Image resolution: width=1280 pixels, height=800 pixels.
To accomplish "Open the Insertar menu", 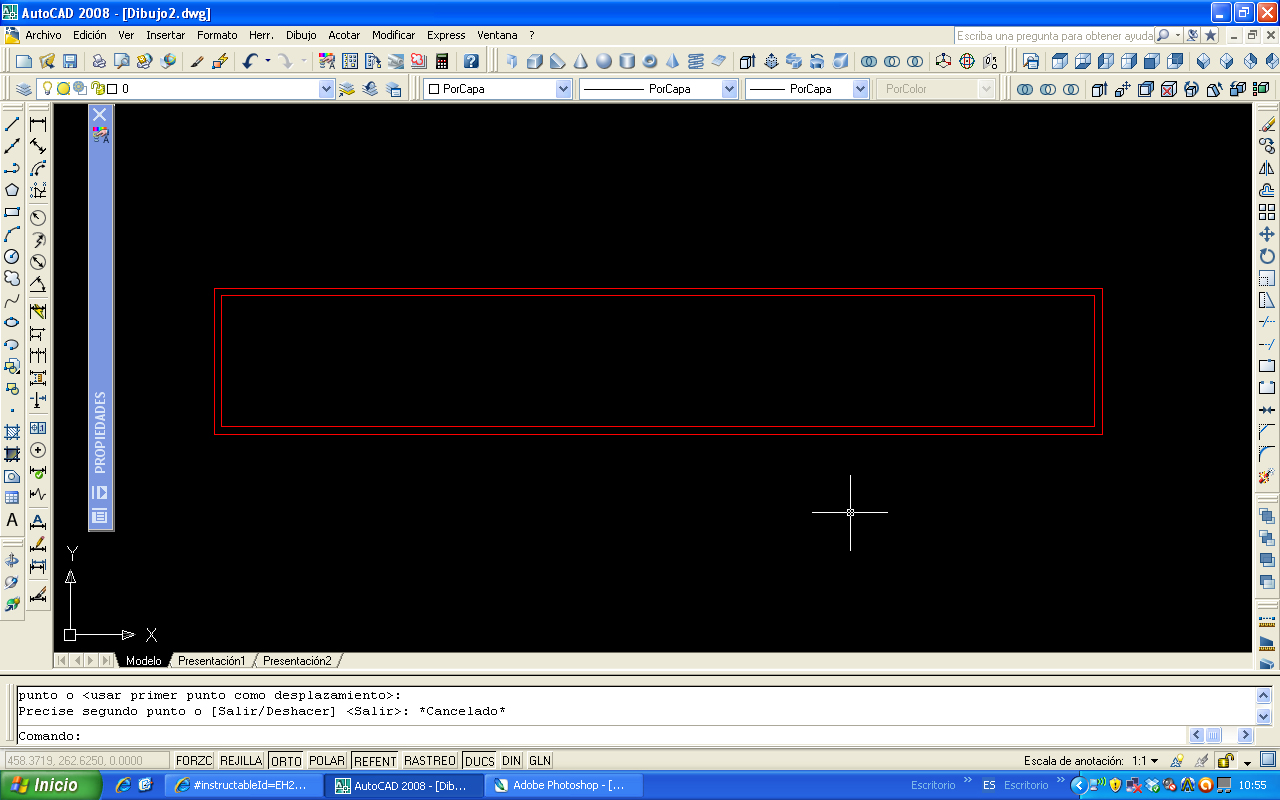I will coord(166,35).
